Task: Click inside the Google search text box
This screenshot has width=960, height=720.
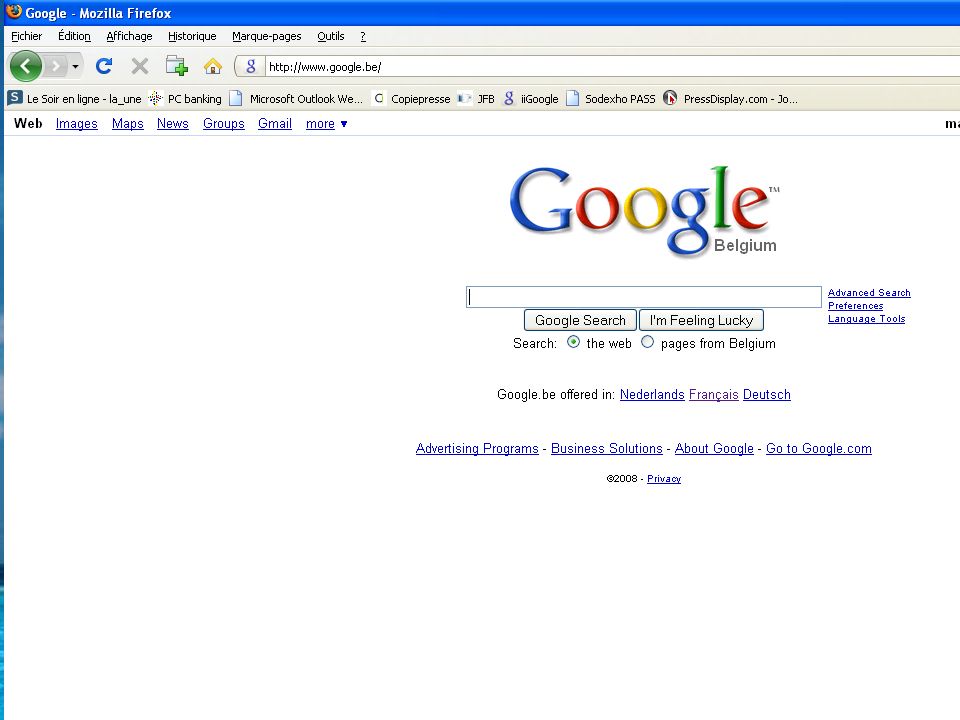Action: click(x=643, y=297)
